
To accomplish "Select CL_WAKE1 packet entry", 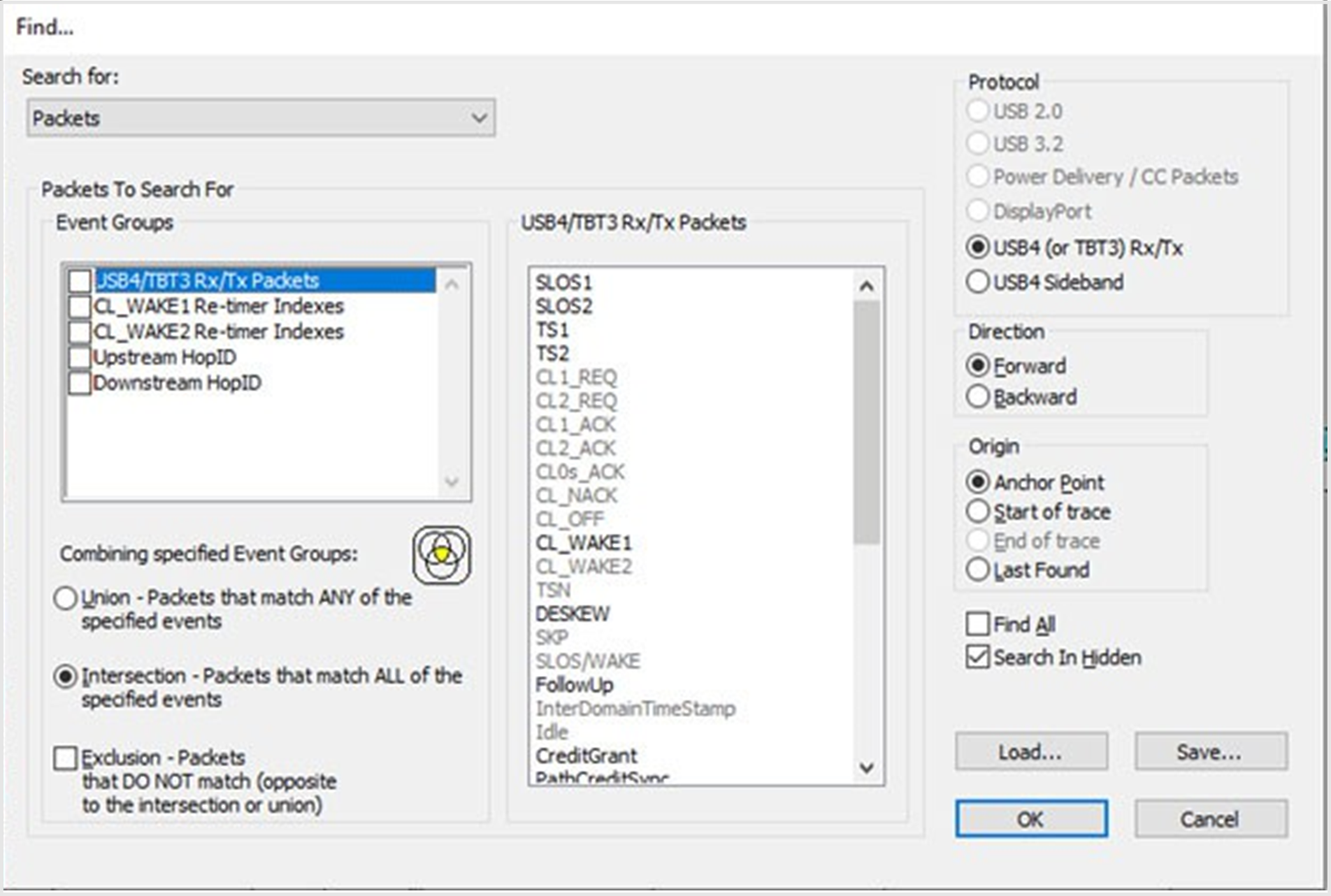I will tap(583, 543).
